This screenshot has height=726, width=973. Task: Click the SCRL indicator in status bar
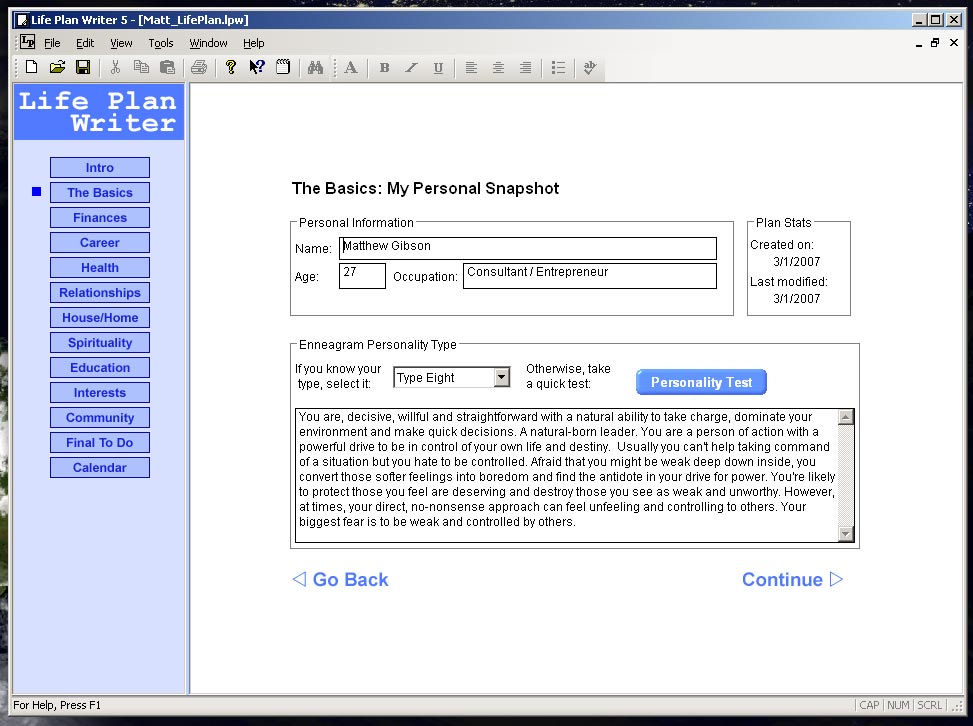(x=930, y=706)
